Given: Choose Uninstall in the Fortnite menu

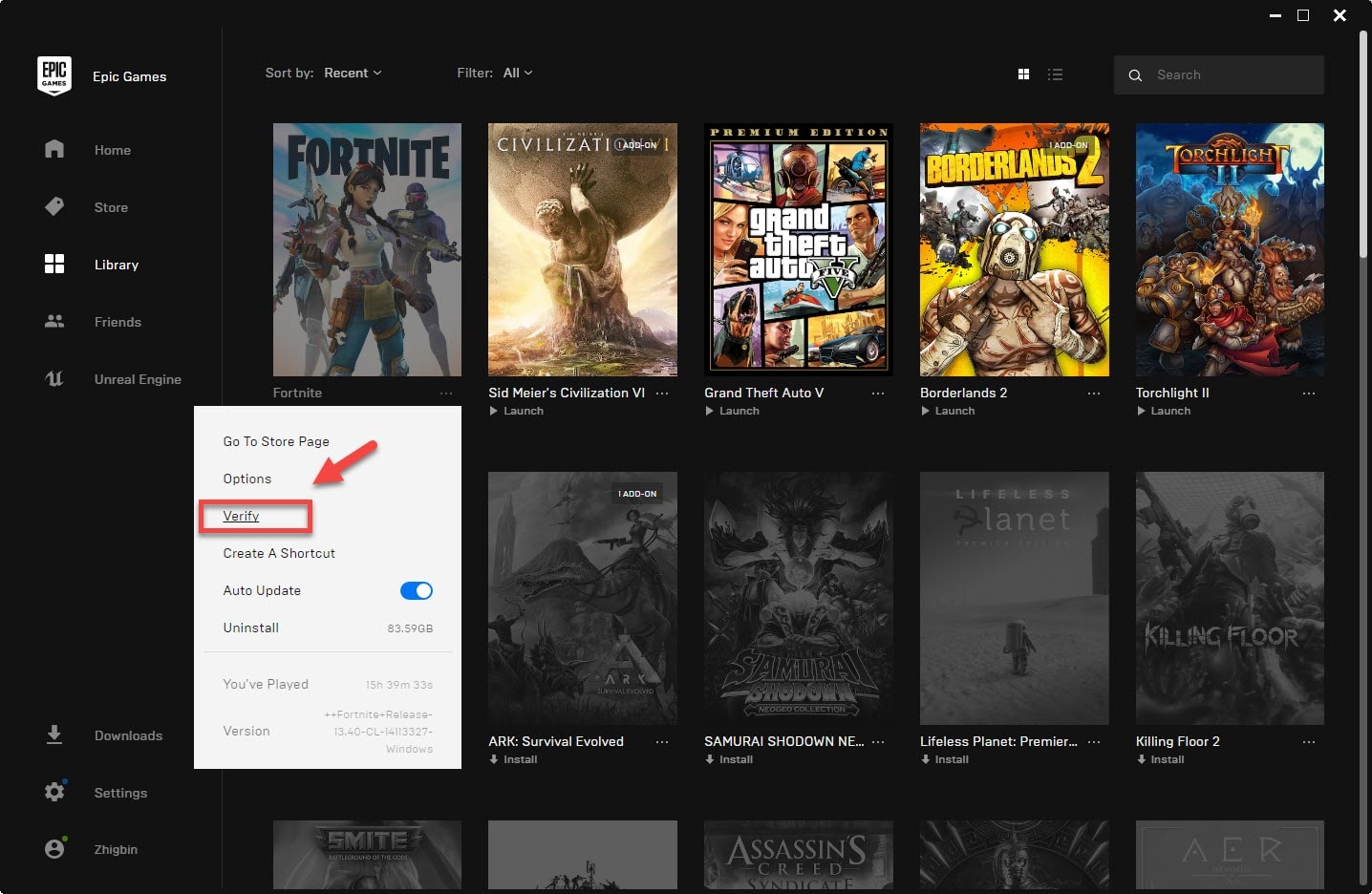Looking at the screenshot, I should tap(251, 628).
